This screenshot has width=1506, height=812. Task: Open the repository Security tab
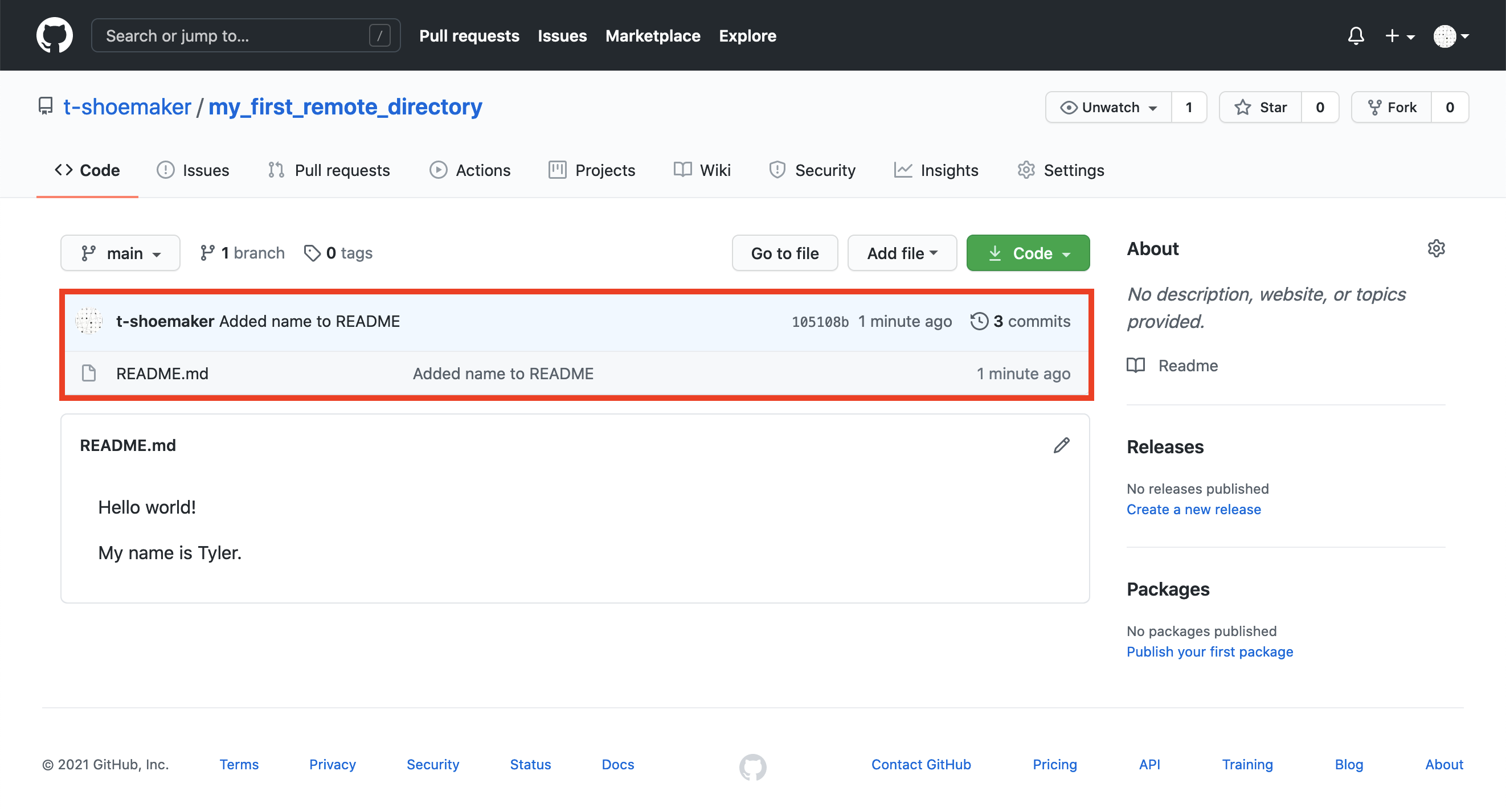[x=812, y=170]
